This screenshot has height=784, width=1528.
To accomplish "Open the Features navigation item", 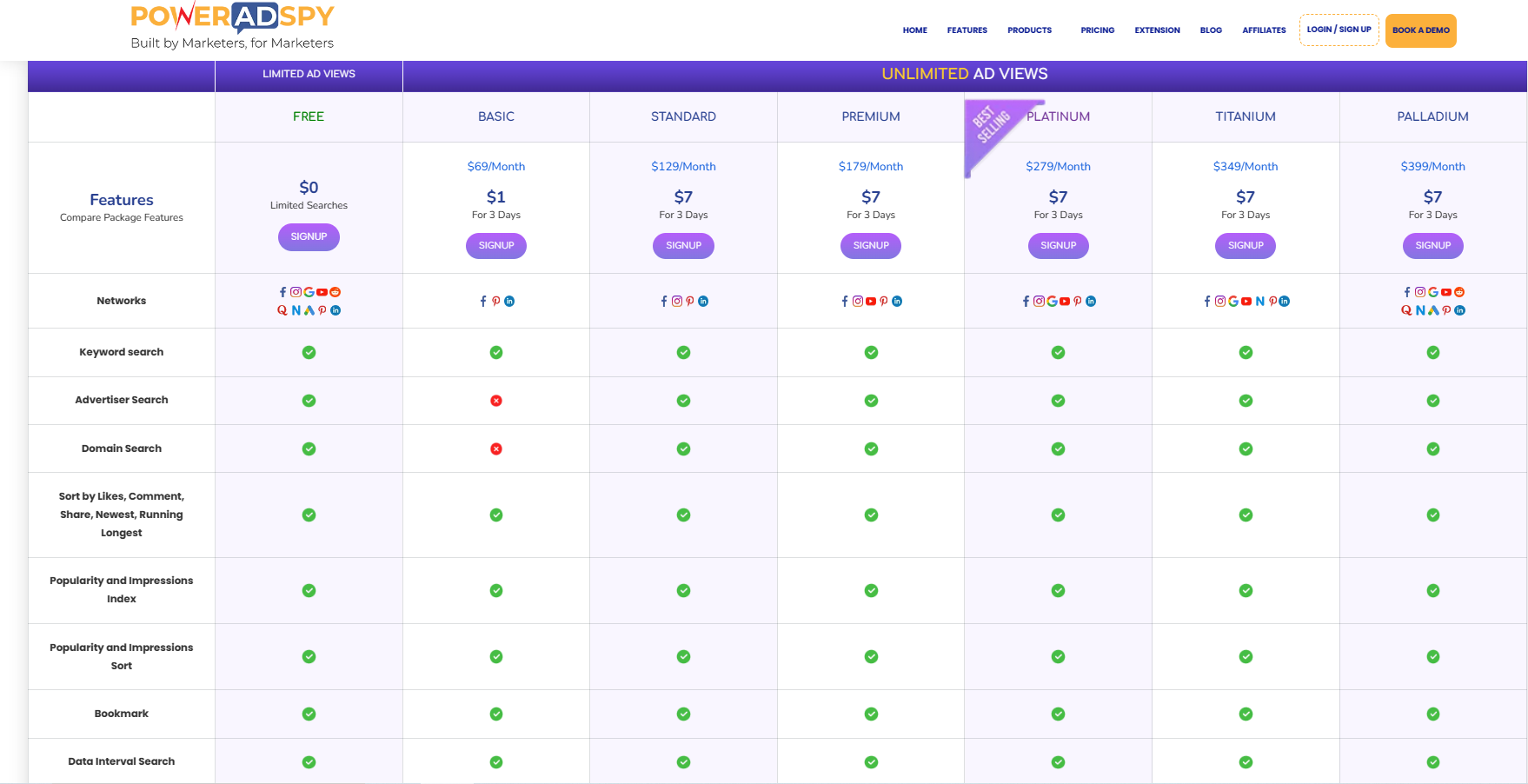I will (x=967, y=30).
